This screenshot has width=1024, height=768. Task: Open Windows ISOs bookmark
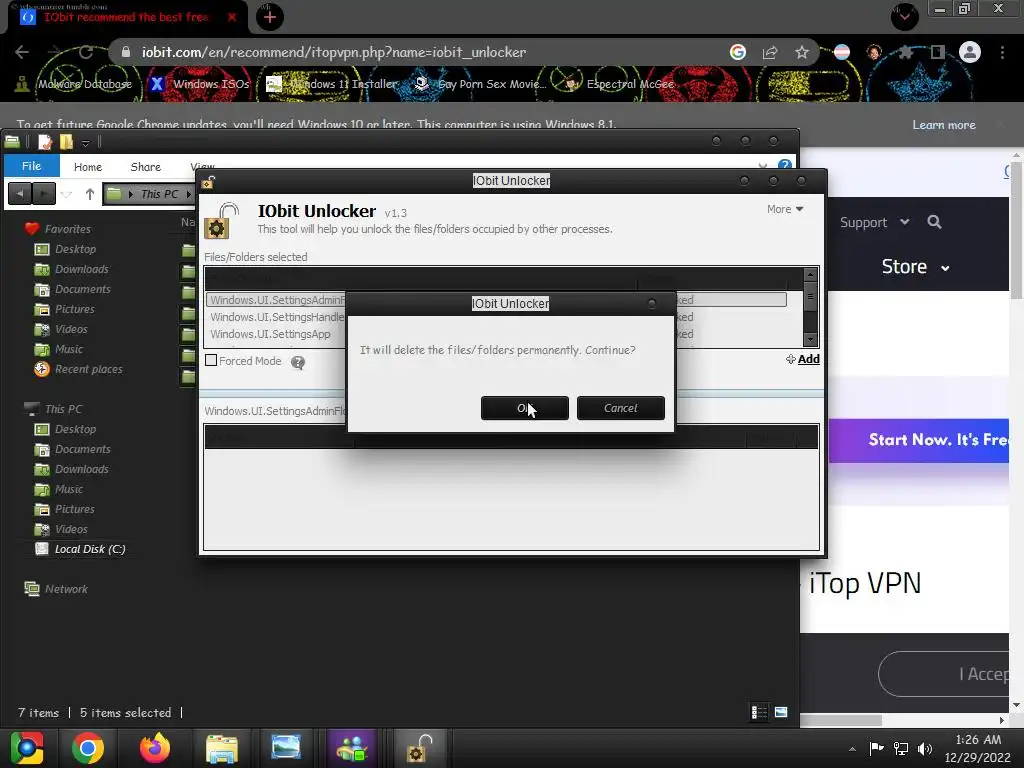pos(200,84)
